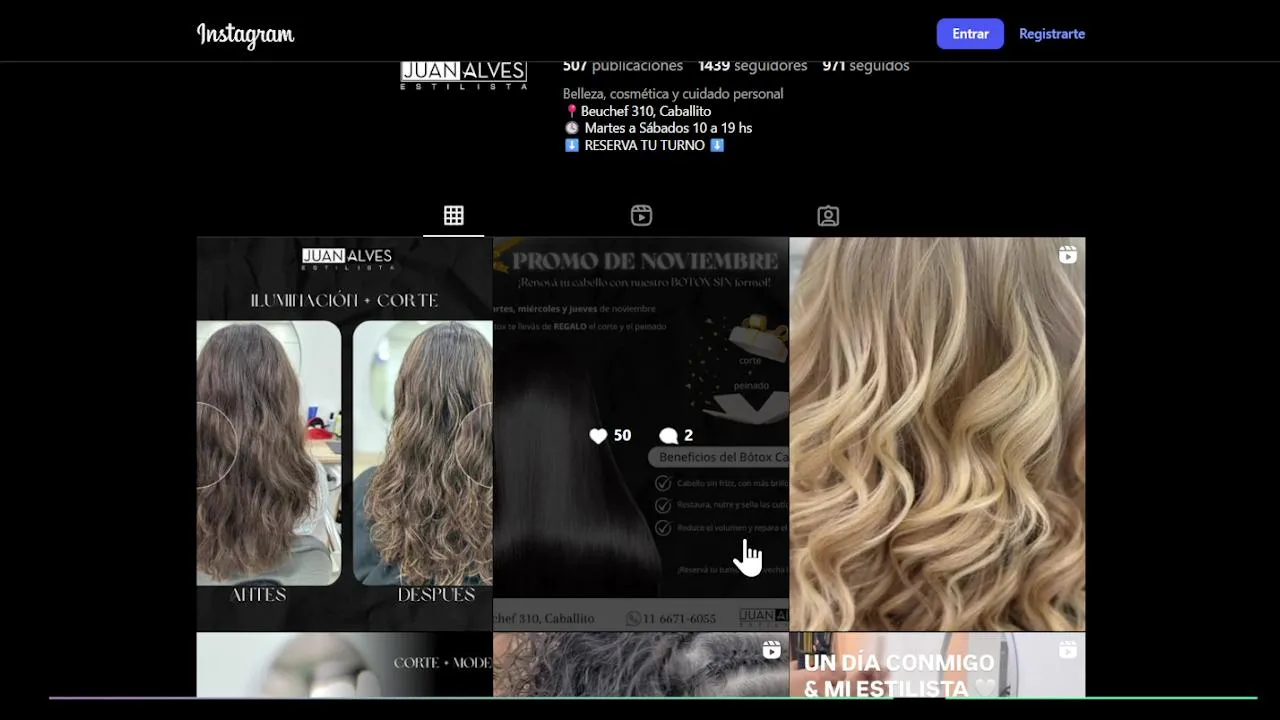Image resolution: width=1280 pixels, height=720 pixels.
Task: Open the curly hair reel thumbnail
Action: tap(641, 665)
